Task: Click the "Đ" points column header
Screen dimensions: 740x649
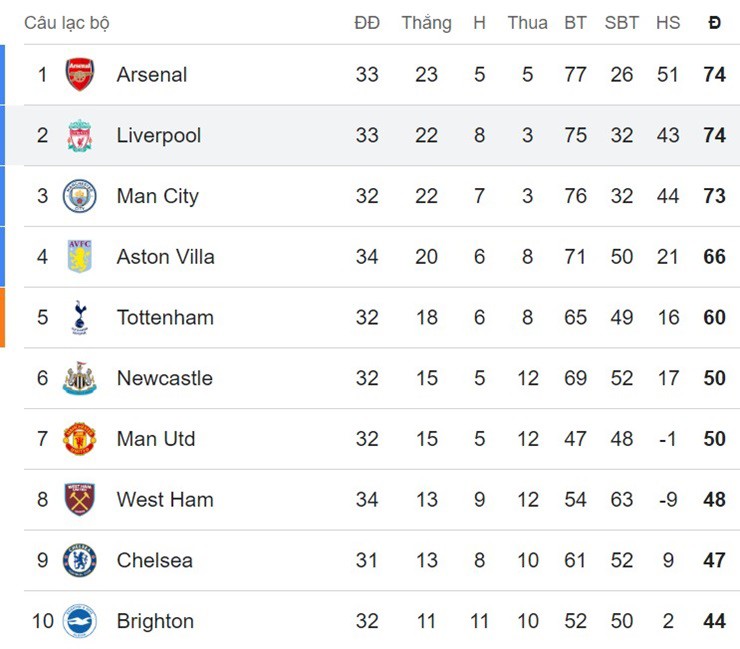Action: click(x=714, y=23)
